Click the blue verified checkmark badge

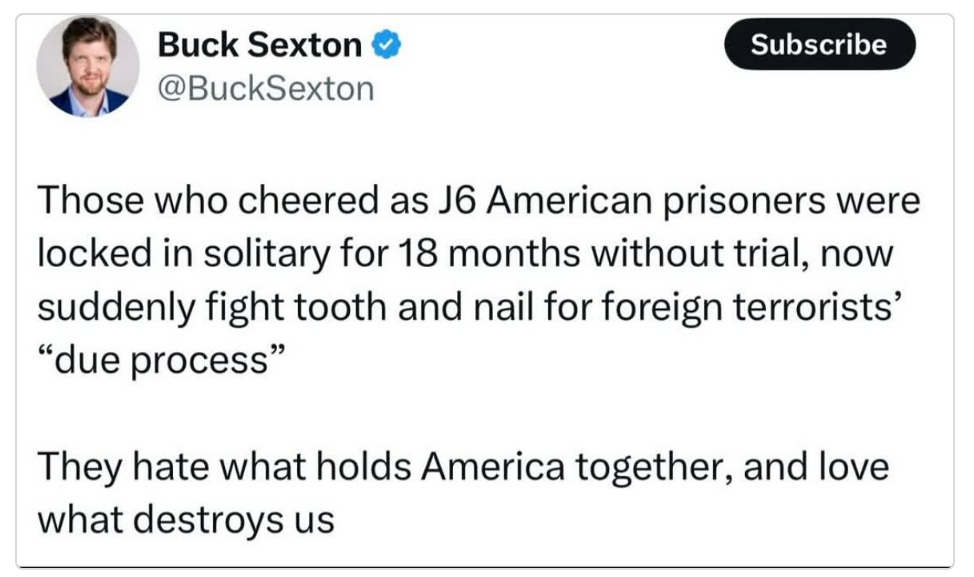click(x=387, y=44)
